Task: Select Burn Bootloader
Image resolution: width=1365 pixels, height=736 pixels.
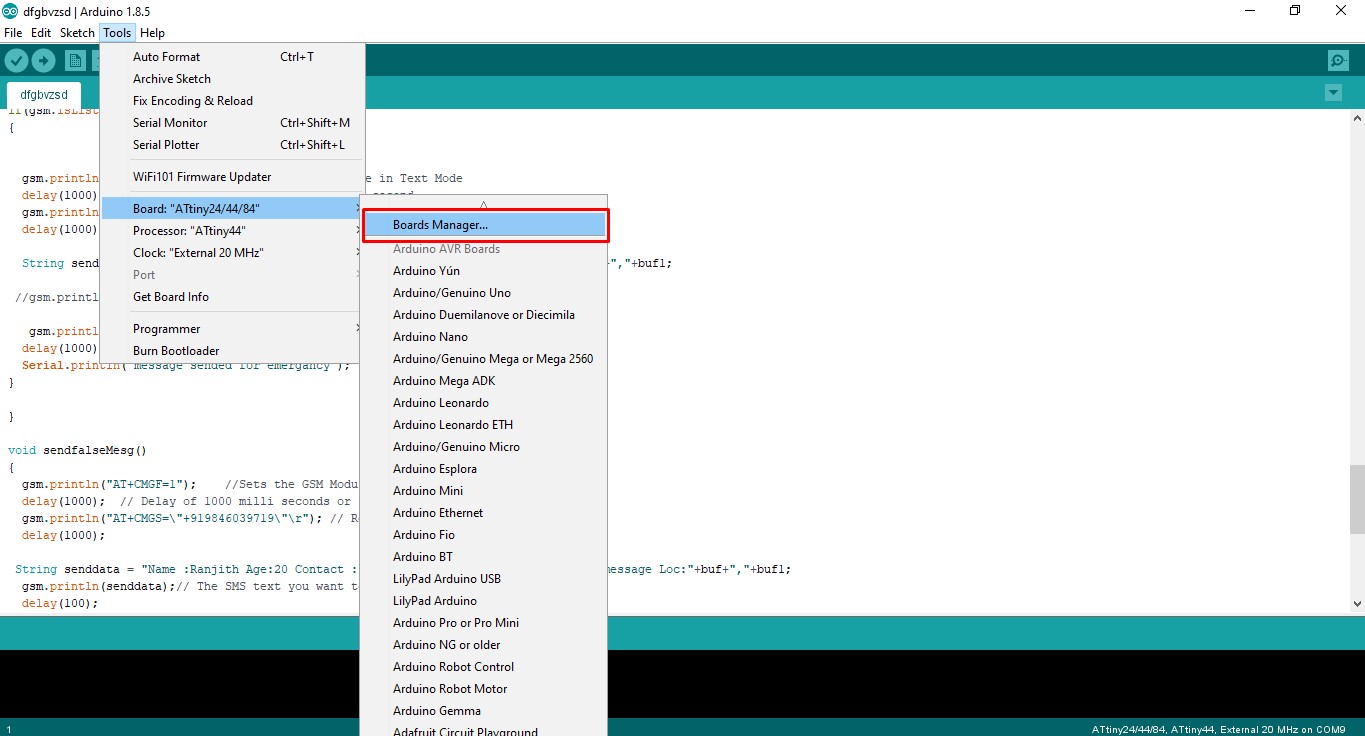Action: pyautogui.click(x=232, y=351)
